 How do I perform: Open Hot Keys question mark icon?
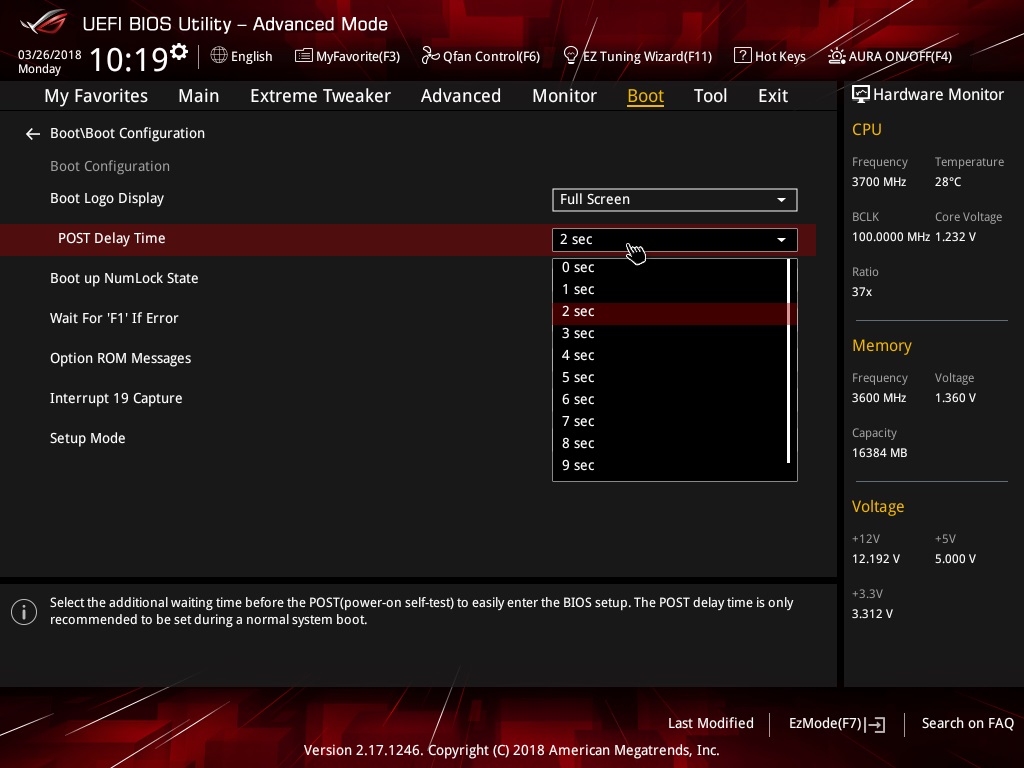pos(743,56)
